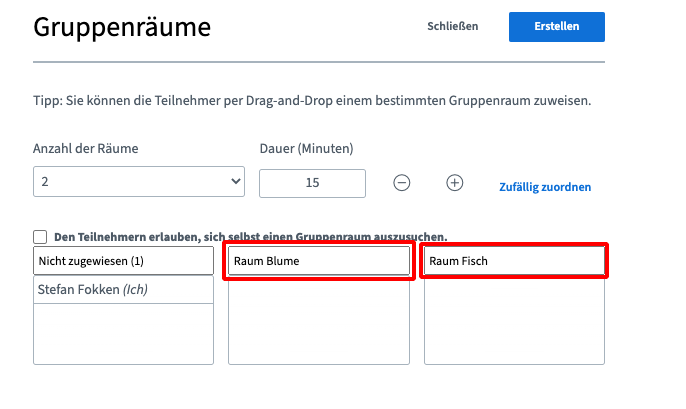Click the minus icon to decrease duration

click(402, 183)
